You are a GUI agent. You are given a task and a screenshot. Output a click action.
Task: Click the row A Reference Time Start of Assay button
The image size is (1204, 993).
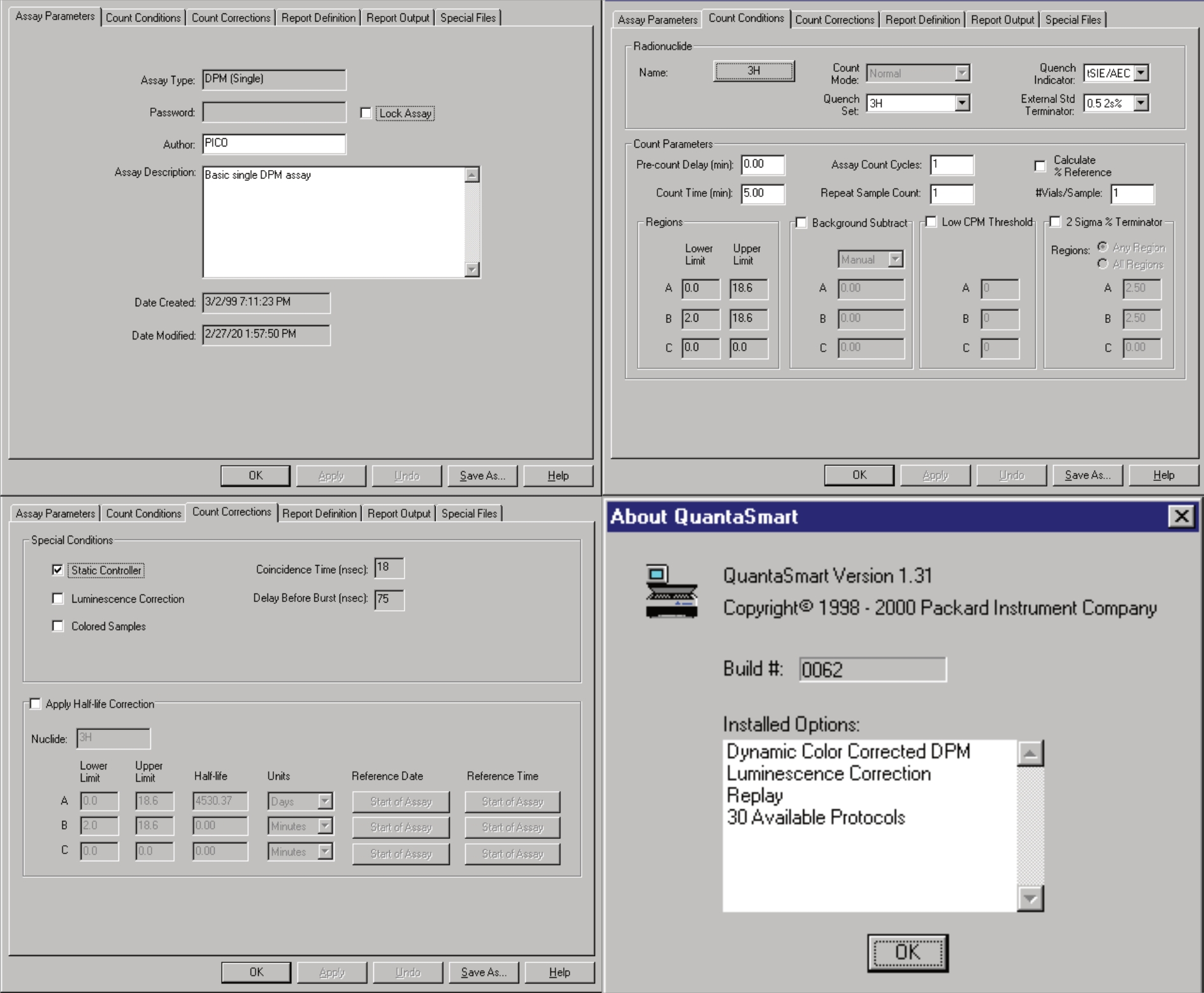coord(512,802)
